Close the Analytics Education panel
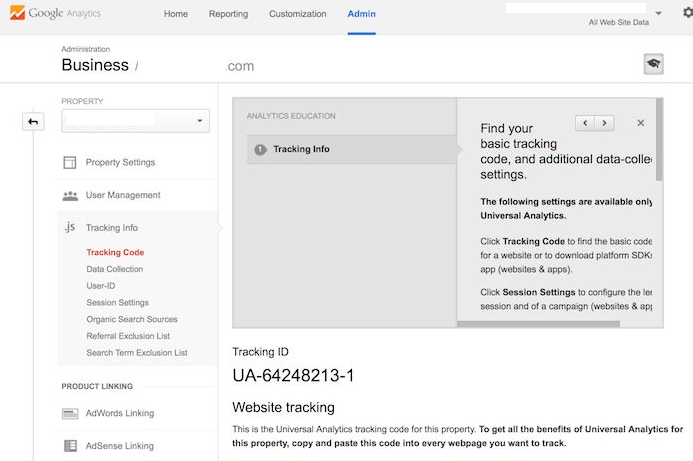Screen dimensions: 693x461 (641, 123)
